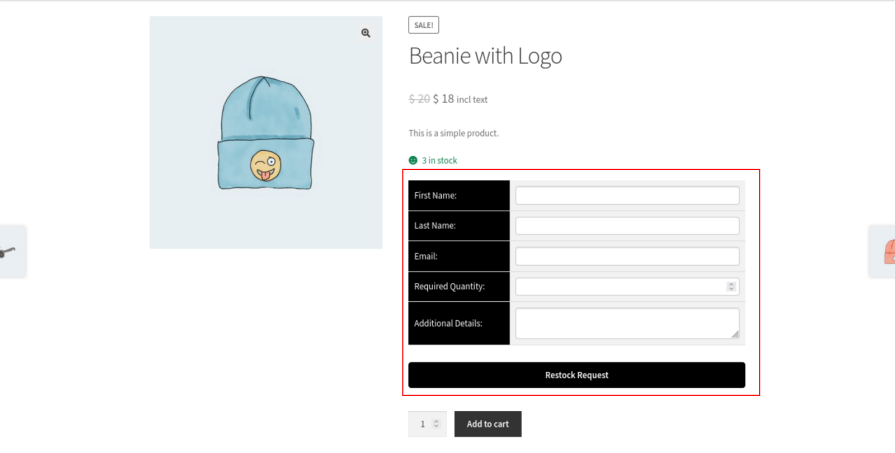Click the magnifier zoom icon on product image
The image size is (895, 453).
pyautogui.click(x=366, y=33)
